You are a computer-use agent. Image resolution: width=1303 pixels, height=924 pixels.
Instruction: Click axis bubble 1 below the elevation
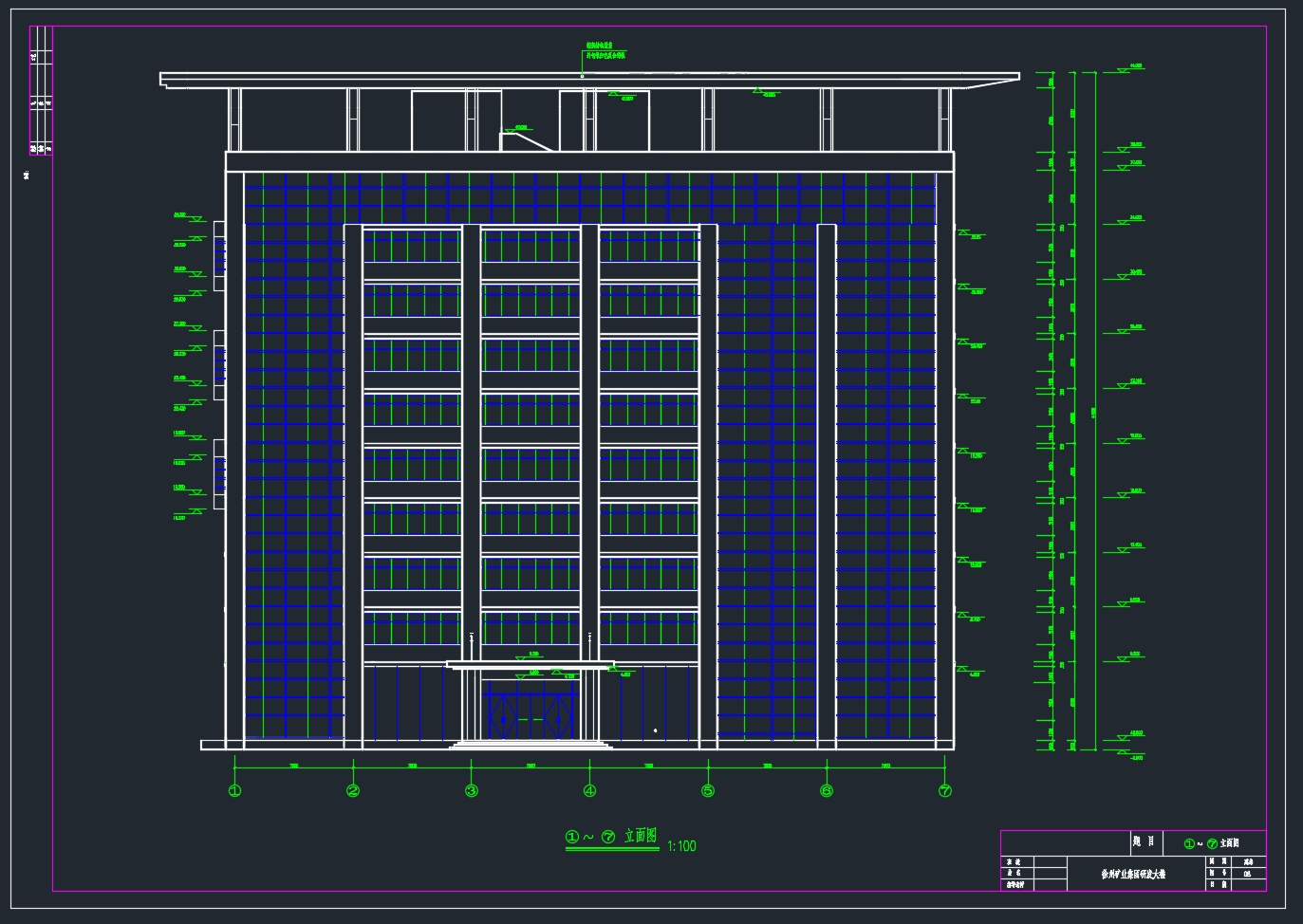[235, 791]
